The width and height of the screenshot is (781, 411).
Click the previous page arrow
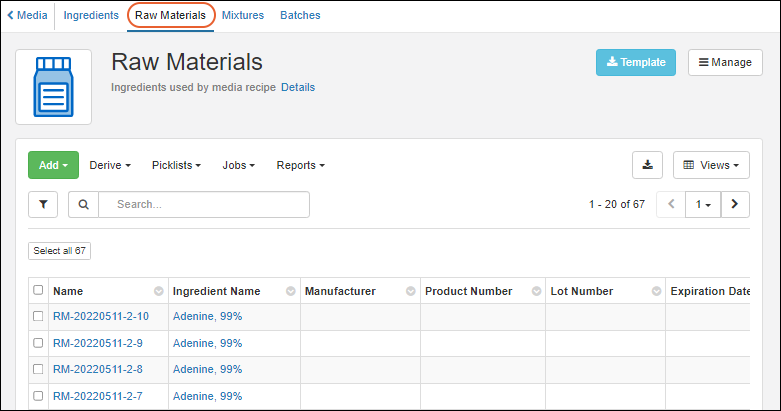671,204
